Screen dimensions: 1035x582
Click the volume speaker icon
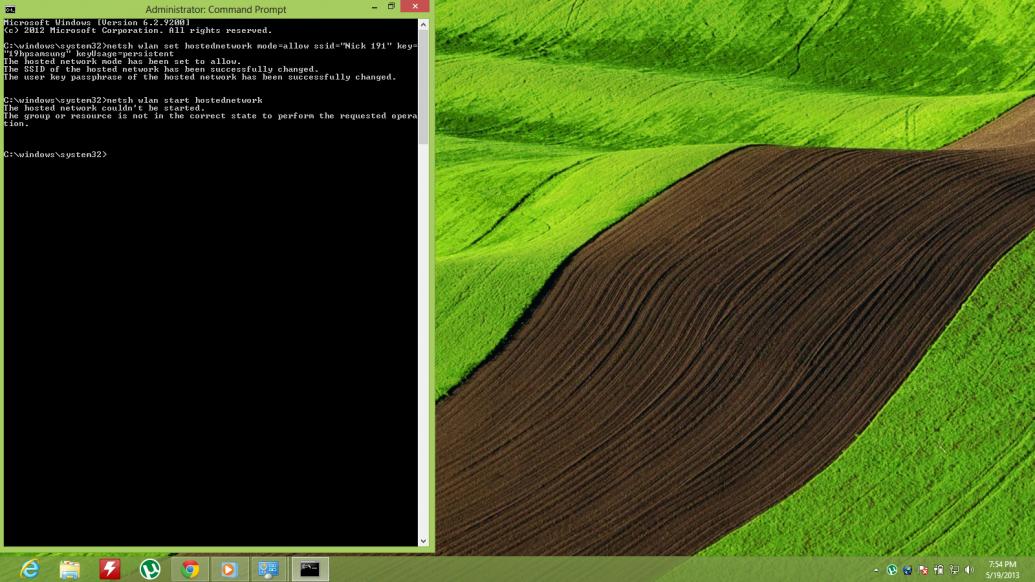[969, 570]
